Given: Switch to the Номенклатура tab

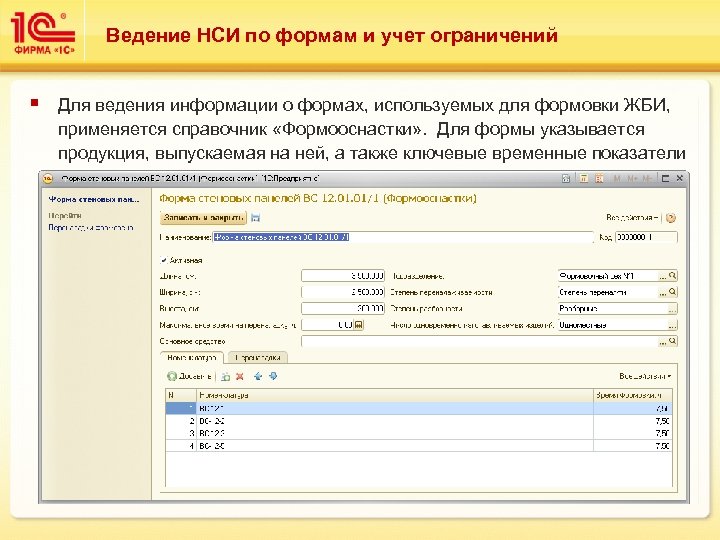Looking at the screenshot, I should point(192,357).
